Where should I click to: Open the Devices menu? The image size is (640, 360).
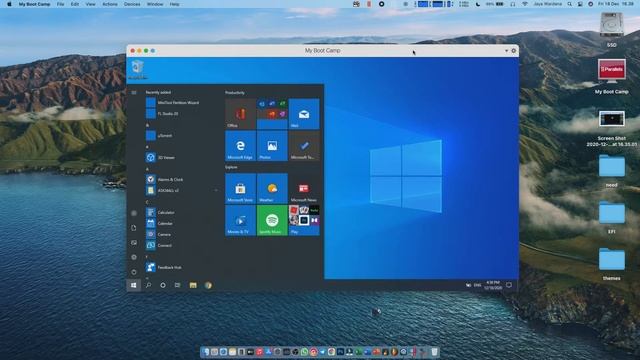point(132,4)
